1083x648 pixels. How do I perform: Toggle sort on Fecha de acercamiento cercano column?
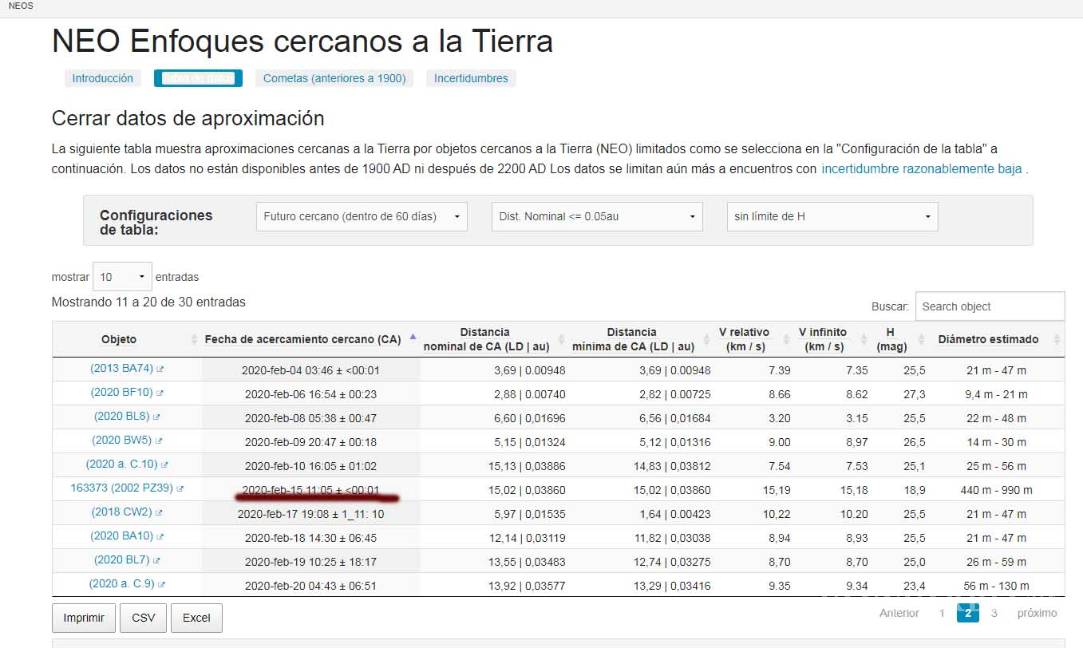[413, 338]
